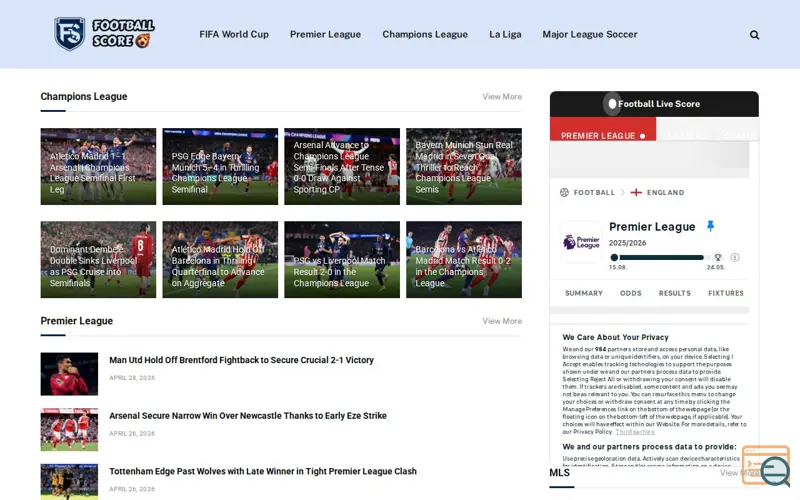This screenshot has height=500, width=800.
Task: Click the 2025/2026 season label
Action: [628, 243]
